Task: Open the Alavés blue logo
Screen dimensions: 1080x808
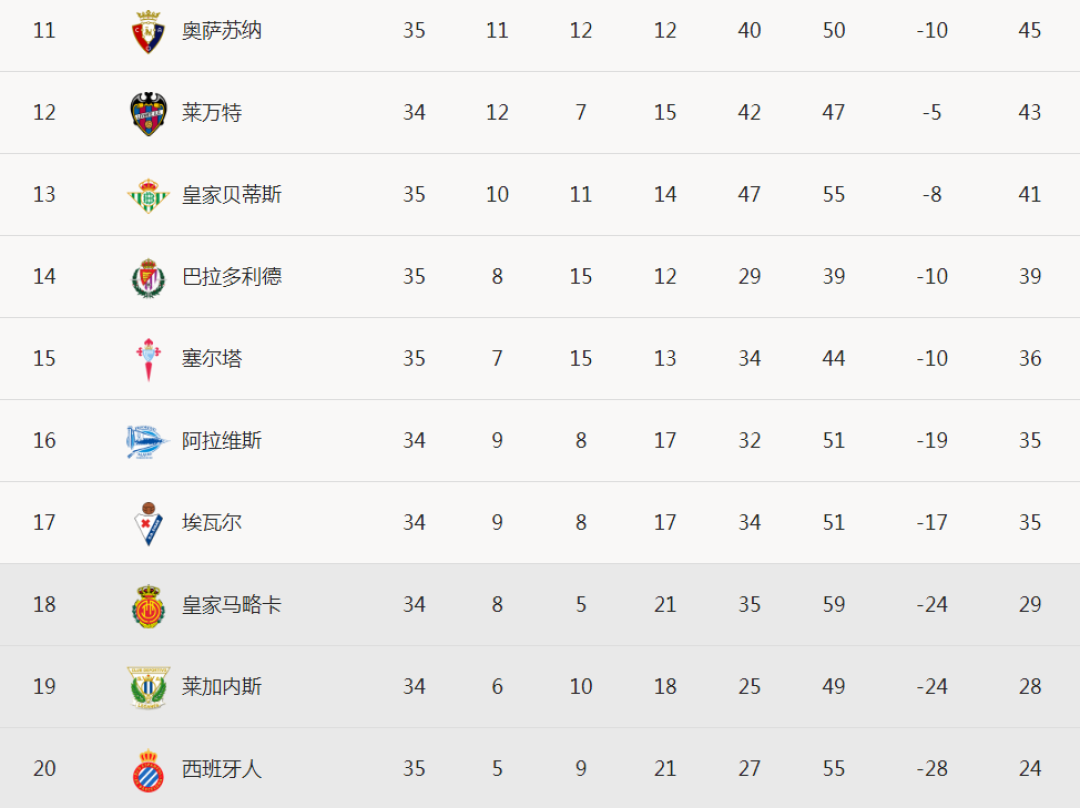Action: (x=148, y=441)
